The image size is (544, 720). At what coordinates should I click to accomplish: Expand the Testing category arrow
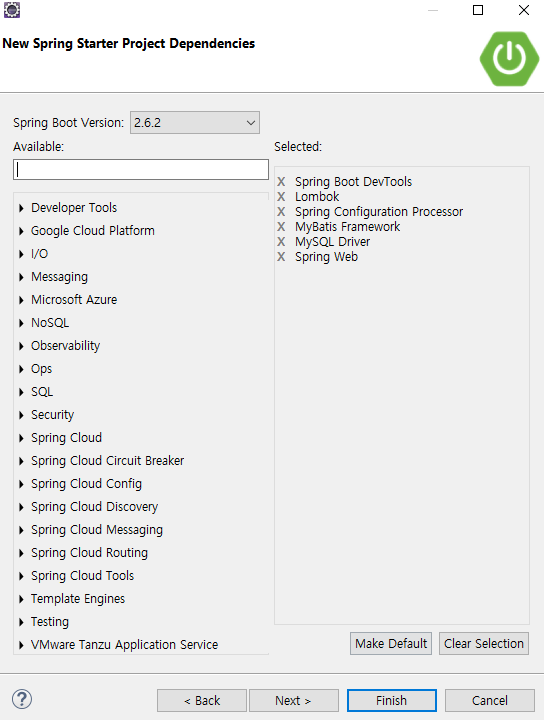(21, 622)
